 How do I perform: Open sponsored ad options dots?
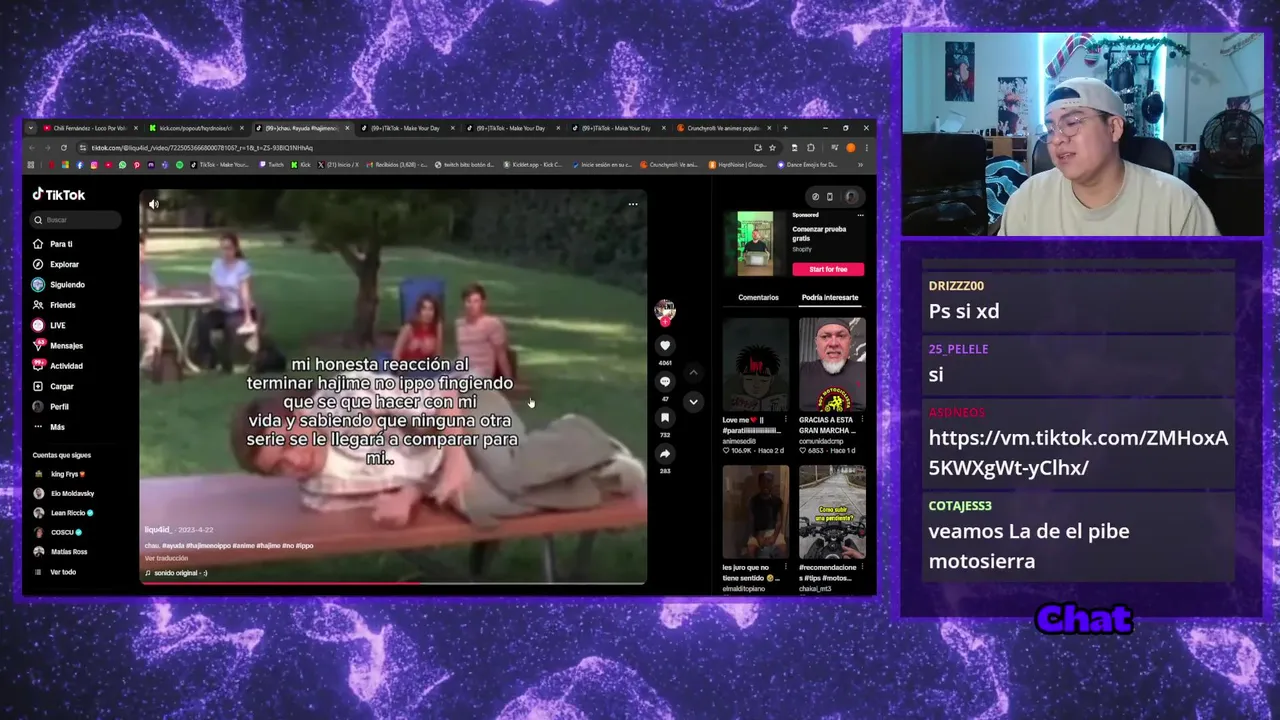[860, 215]
